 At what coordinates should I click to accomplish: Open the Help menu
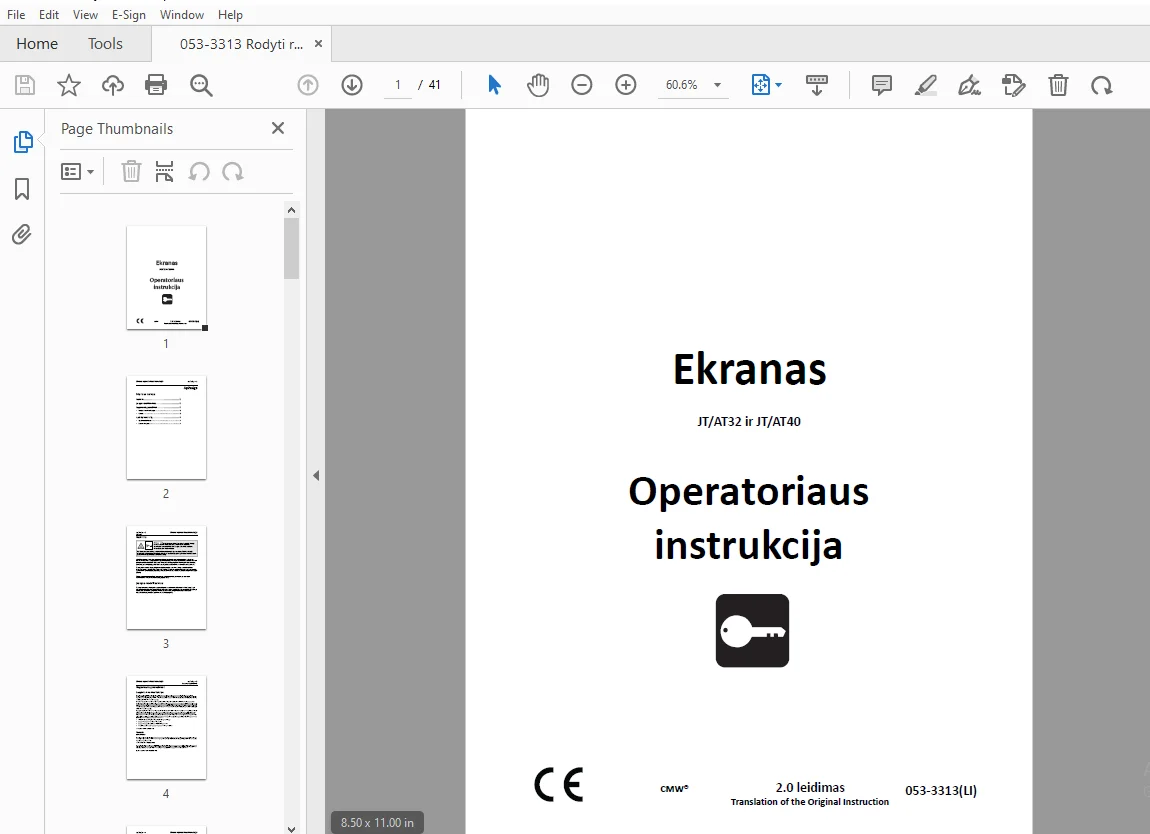pyautogui.click(x=230, y=15)
